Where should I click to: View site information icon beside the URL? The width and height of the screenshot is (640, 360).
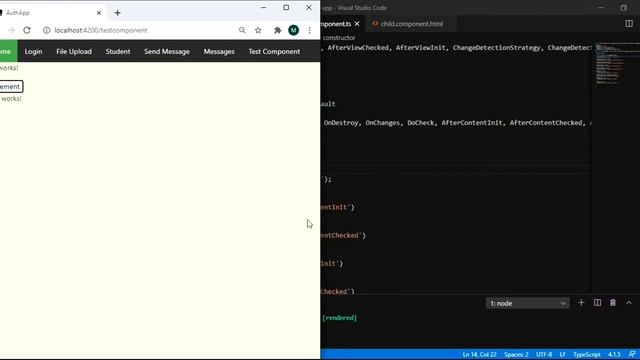tap(47, 30)
